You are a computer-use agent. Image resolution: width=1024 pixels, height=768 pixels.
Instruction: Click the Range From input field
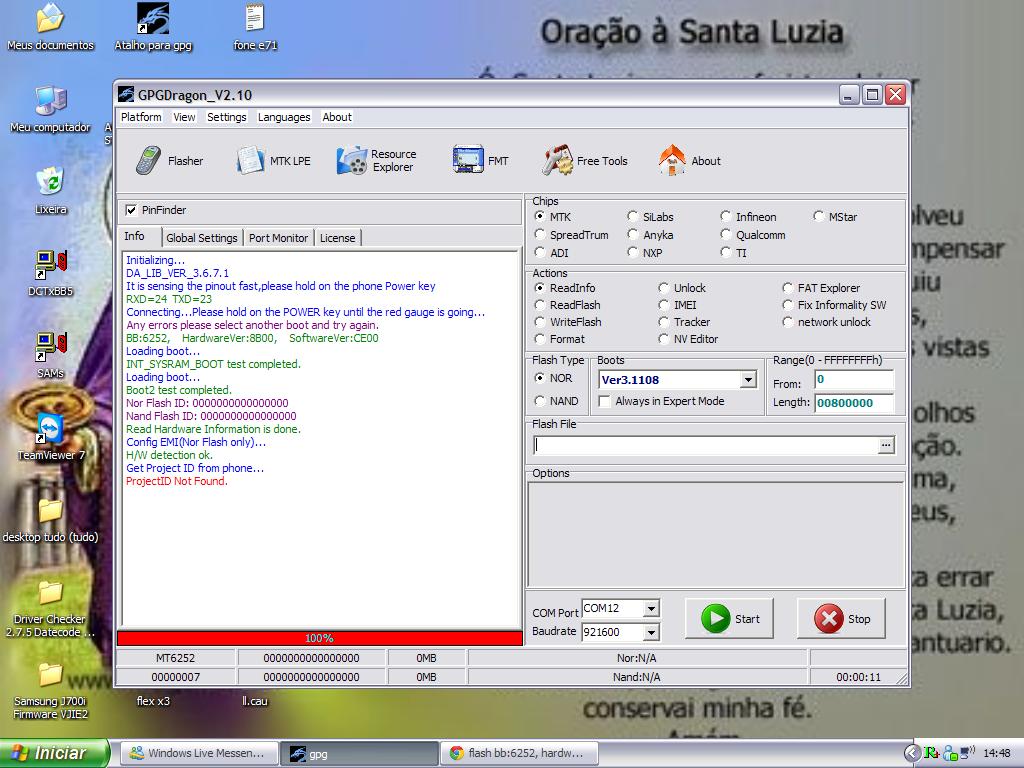coord(854,379)
